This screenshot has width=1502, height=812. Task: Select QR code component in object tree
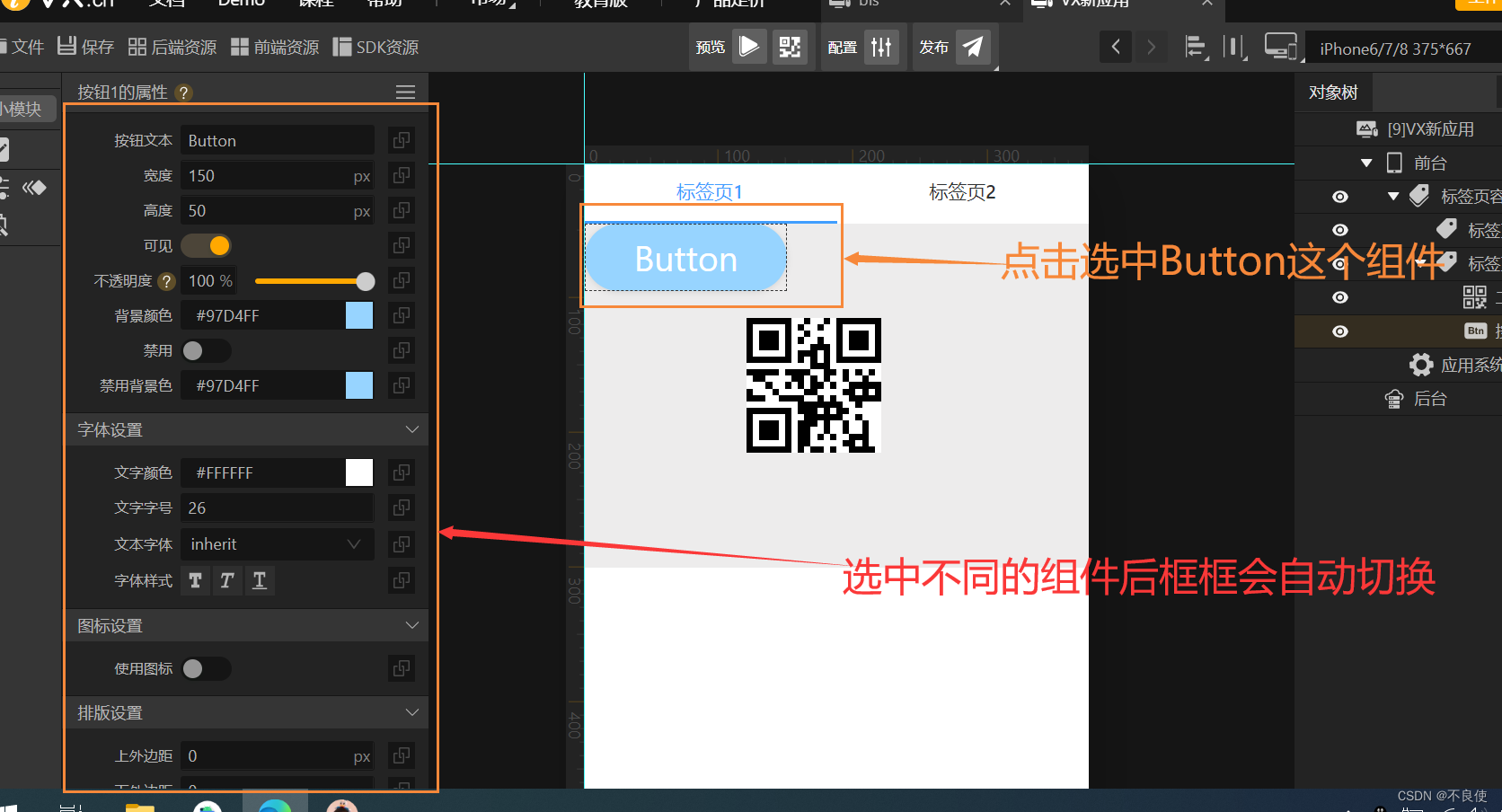[x=1475, y=297]
